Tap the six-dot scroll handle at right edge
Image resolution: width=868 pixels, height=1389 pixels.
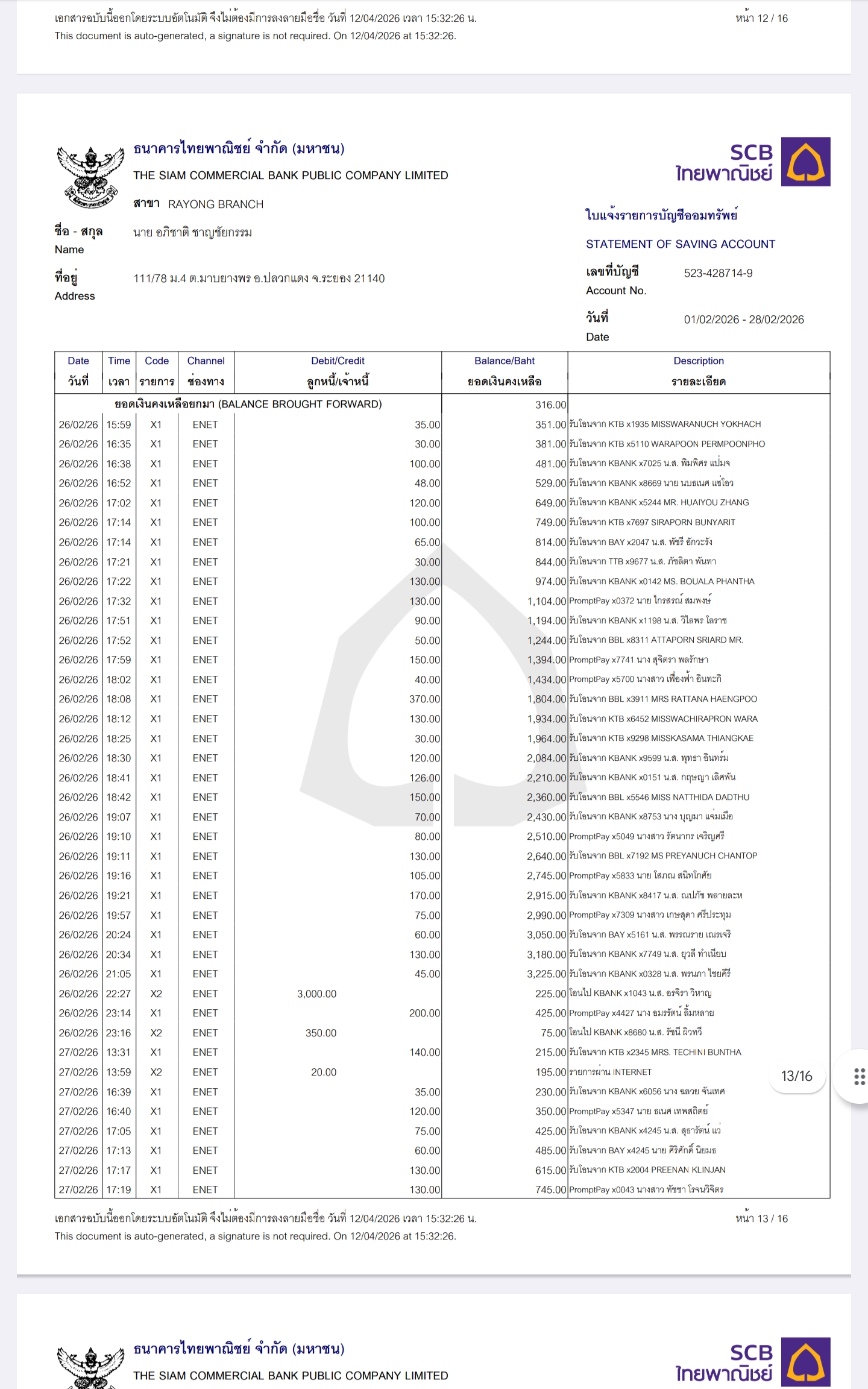tap(860, 1076)
